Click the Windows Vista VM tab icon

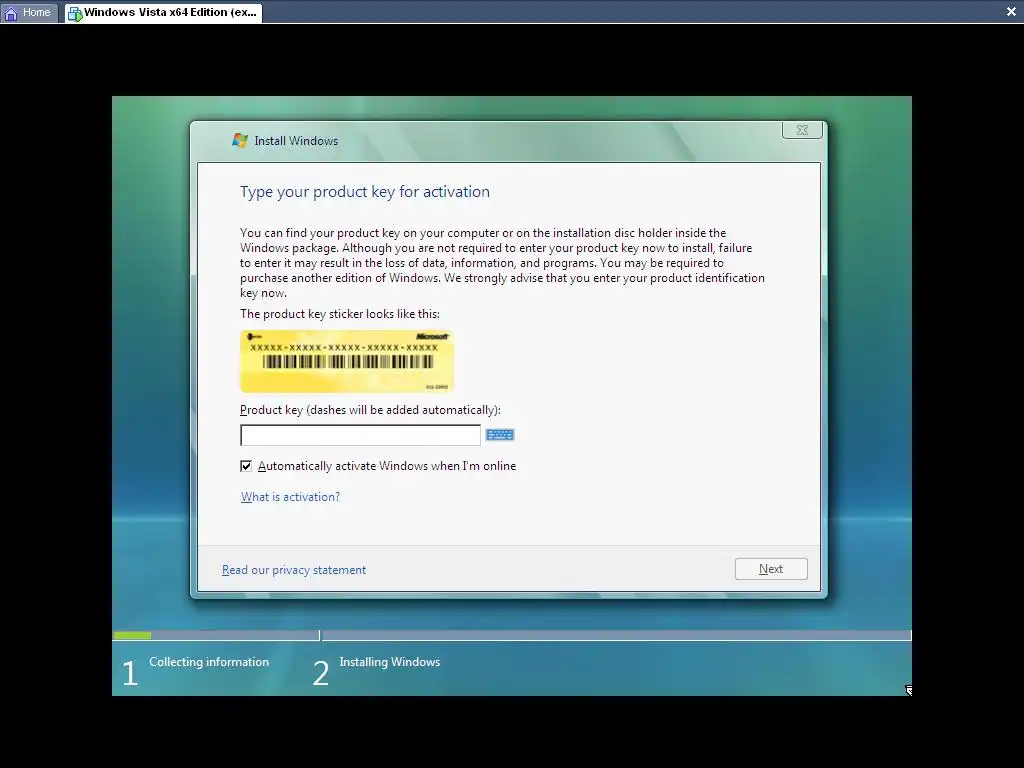coord(75,13)
